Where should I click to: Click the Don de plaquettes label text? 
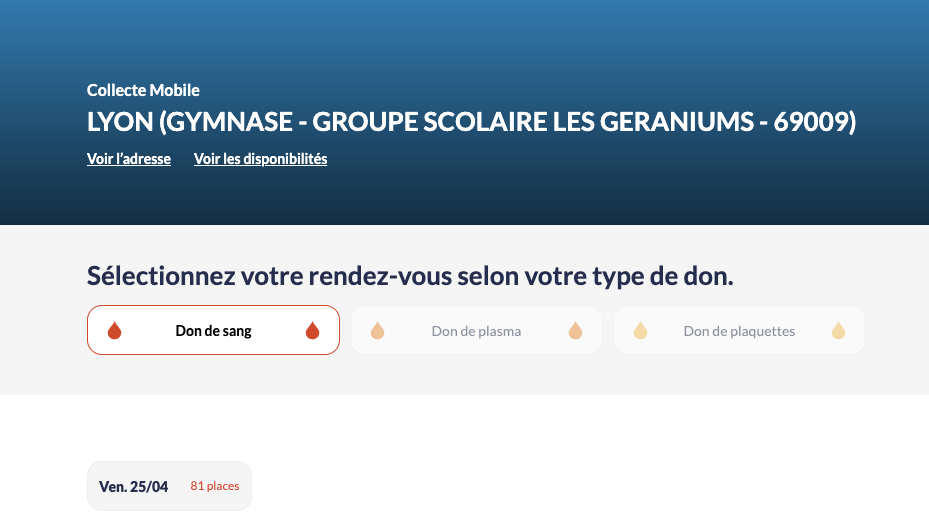pos(739,331)
